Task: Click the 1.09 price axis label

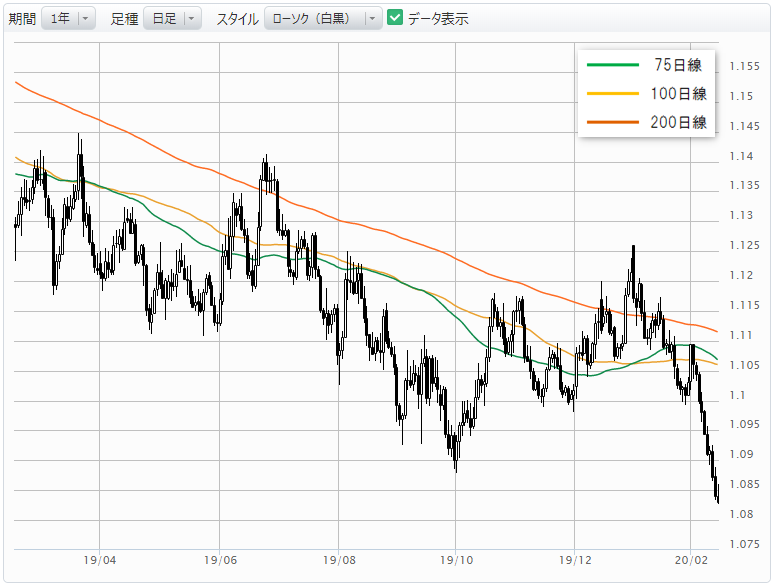Action: 741,454
